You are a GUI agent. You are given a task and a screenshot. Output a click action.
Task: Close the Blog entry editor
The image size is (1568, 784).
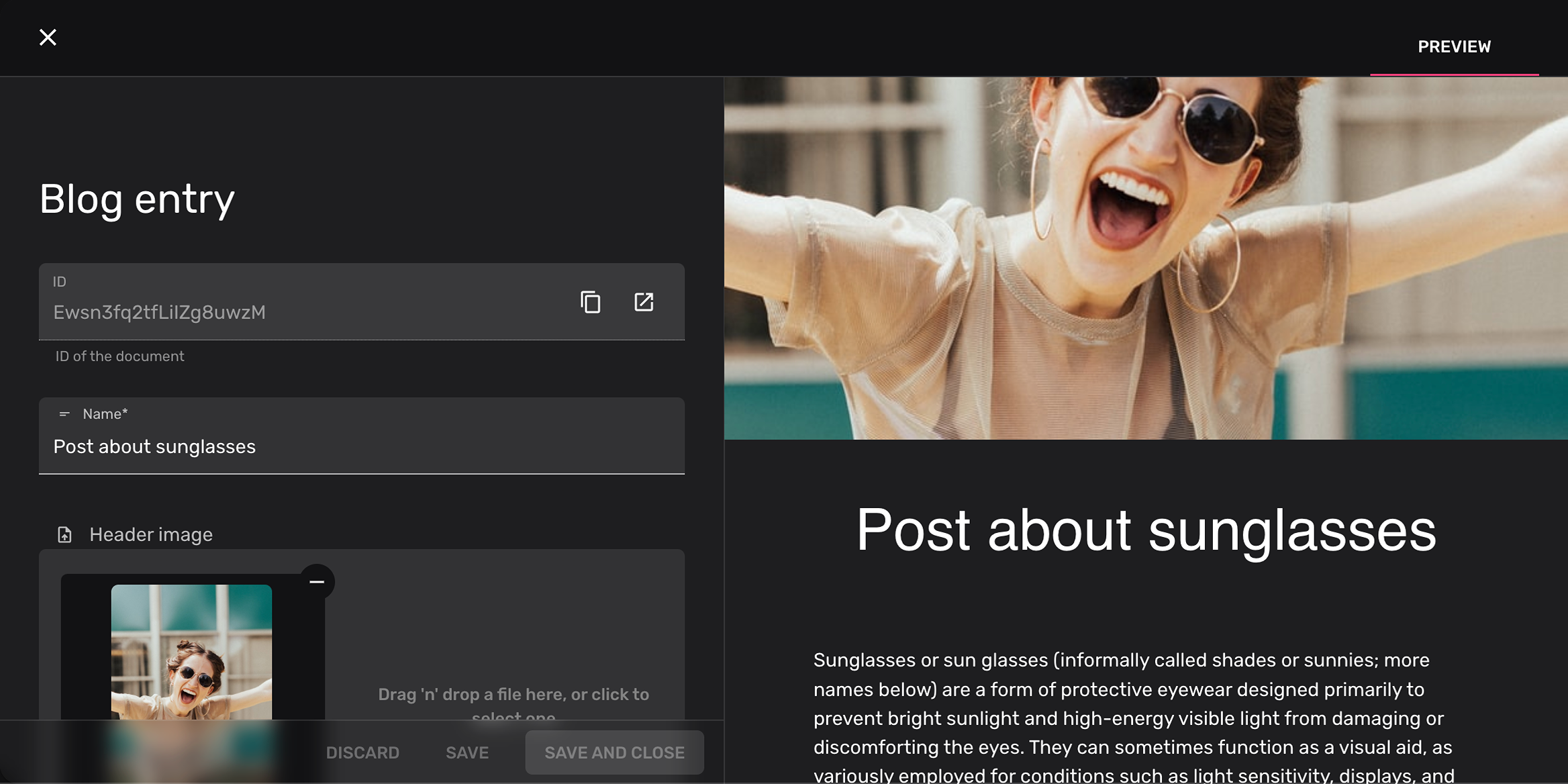pyautogui.click(x=48, y=37)
